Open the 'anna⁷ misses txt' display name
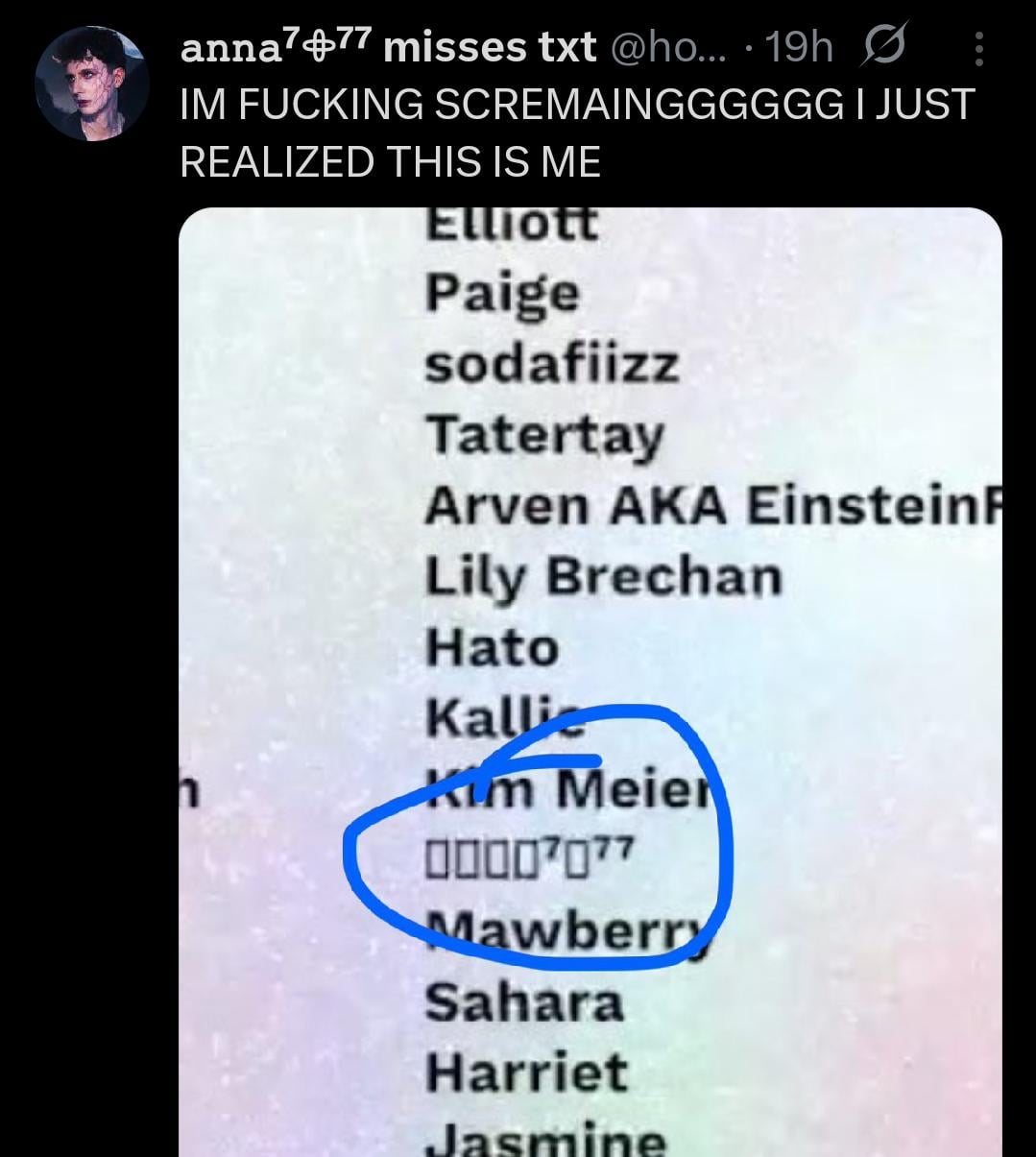1036x1157 pixels. tap(388, 46)
